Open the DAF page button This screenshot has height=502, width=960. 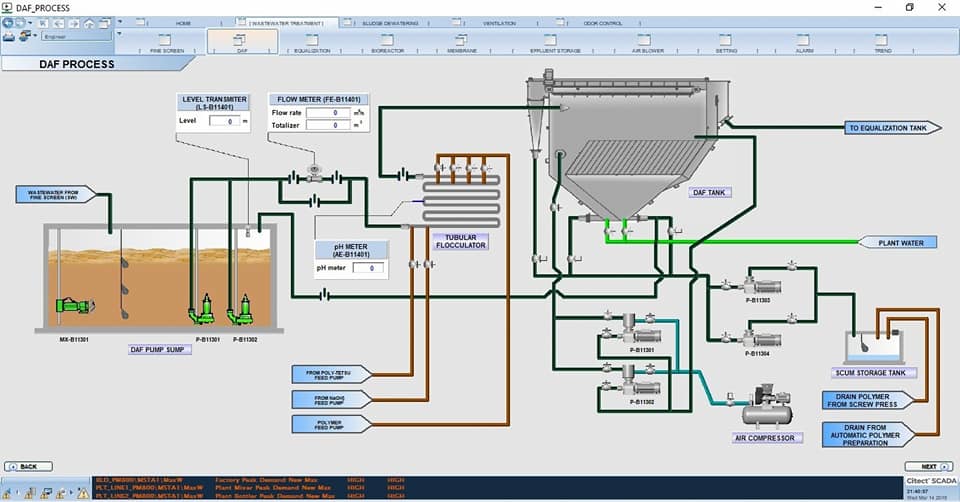(242, 43)
